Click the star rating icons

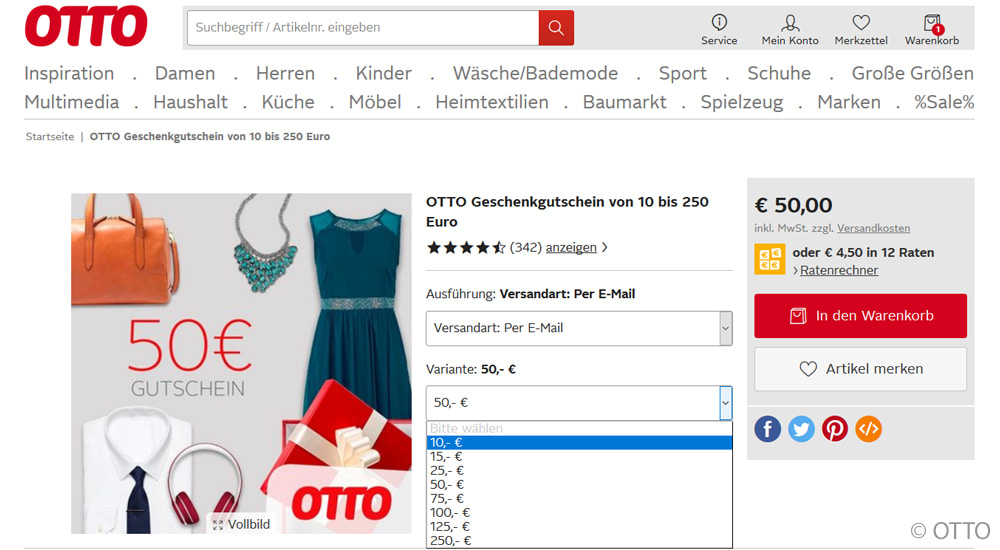[466, 248]
